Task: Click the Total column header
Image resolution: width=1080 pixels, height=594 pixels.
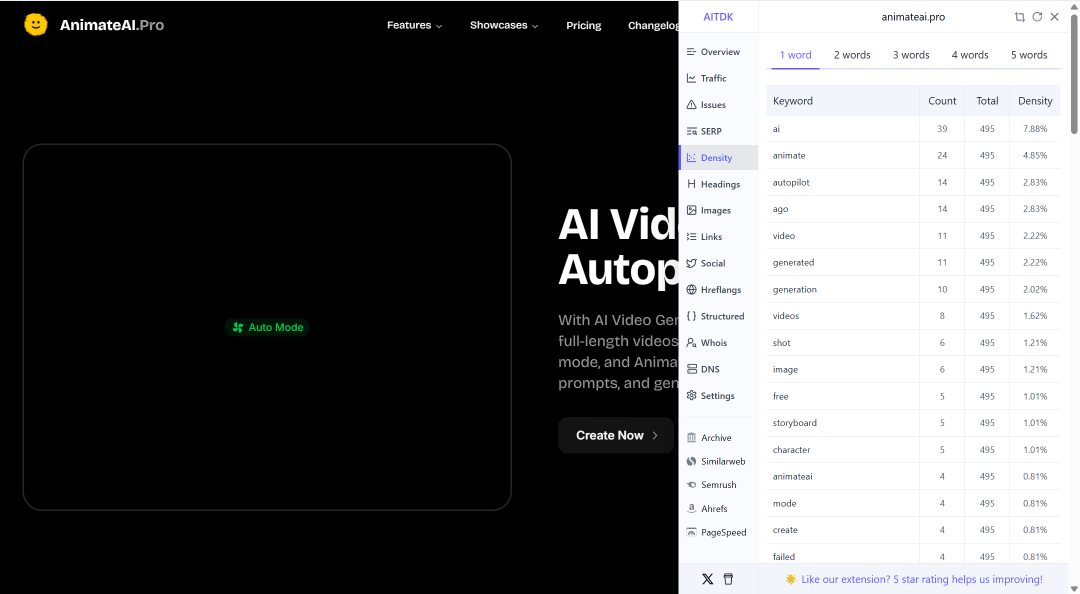Action: pos(987,101)
